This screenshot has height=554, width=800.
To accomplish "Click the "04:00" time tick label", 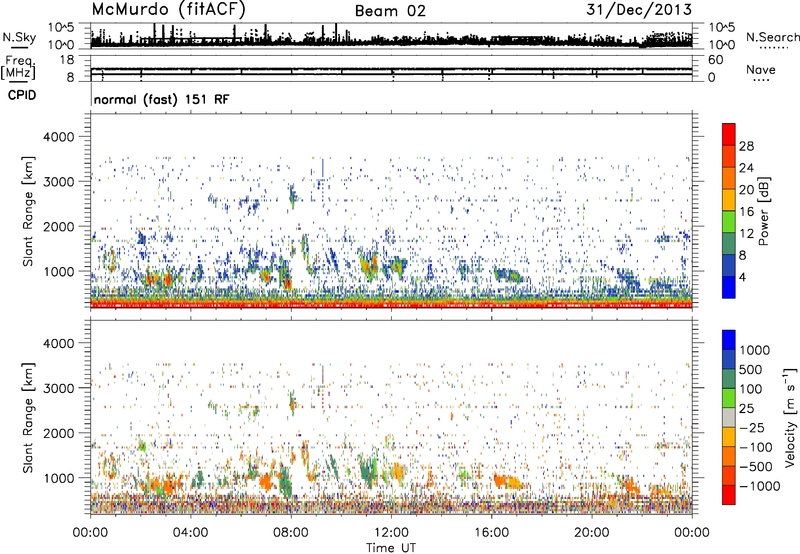I will [x=190, y=533].
